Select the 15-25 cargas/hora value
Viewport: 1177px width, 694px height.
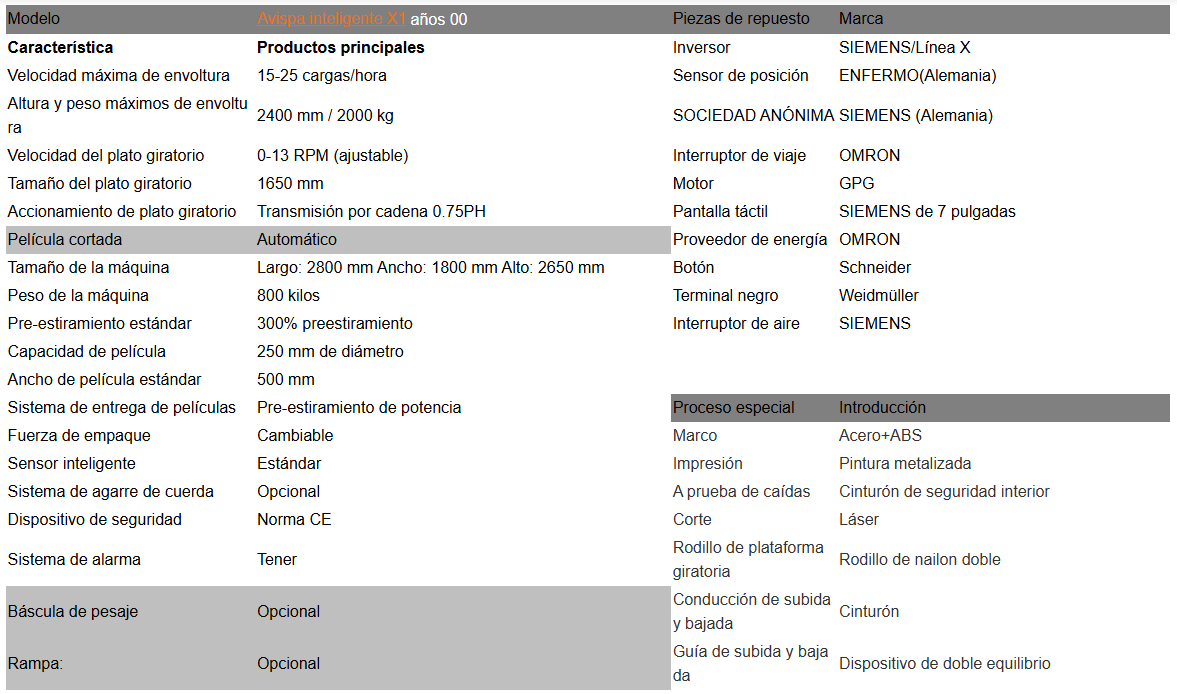(x=321, y=75)
